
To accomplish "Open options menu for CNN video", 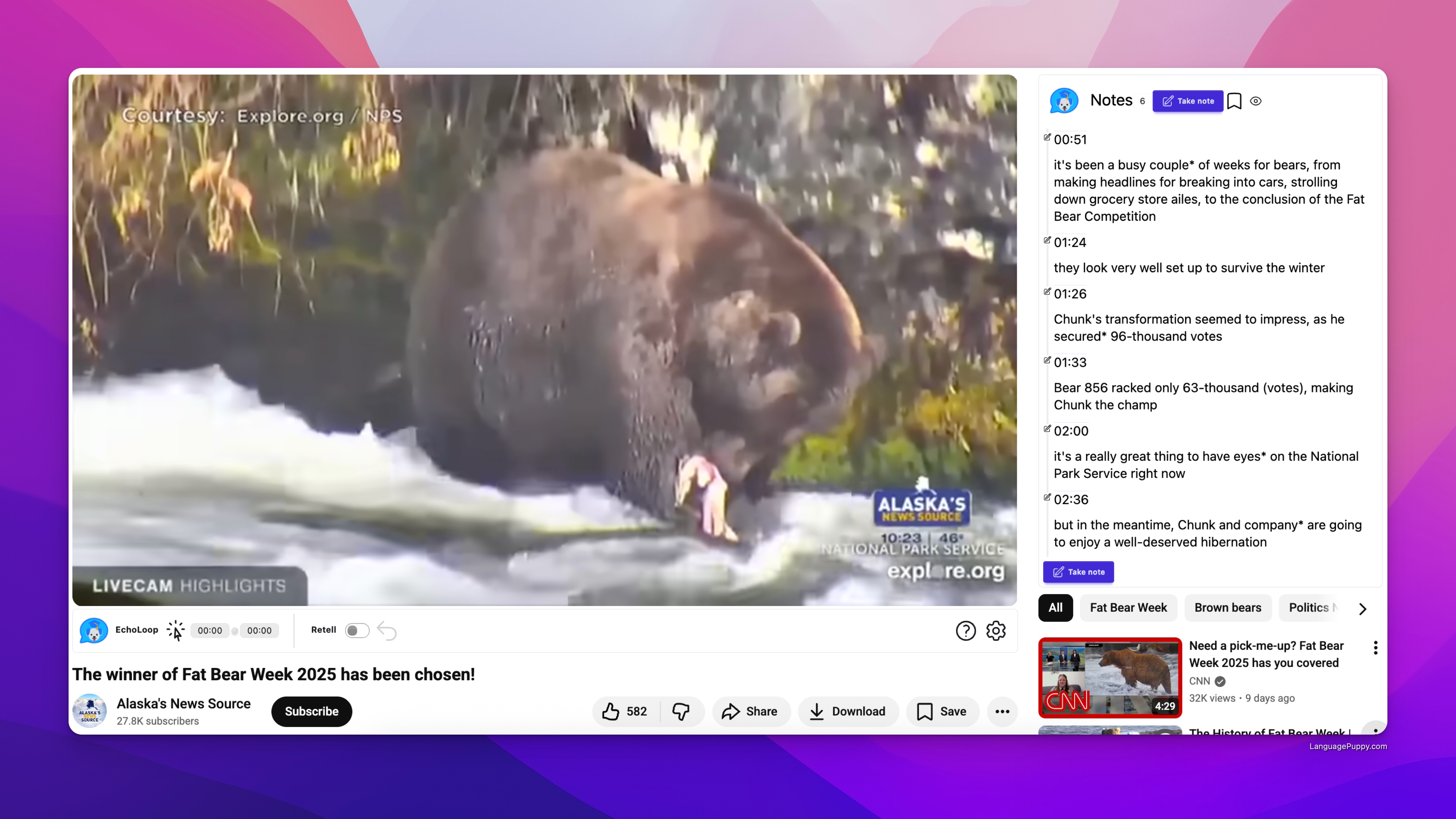I will tap(1375, 648).
